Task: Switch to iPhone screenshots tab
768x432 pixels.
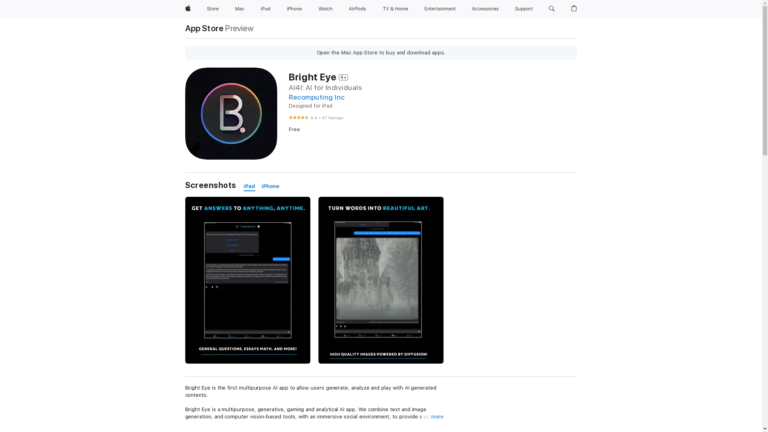Action: pos(270,186)
